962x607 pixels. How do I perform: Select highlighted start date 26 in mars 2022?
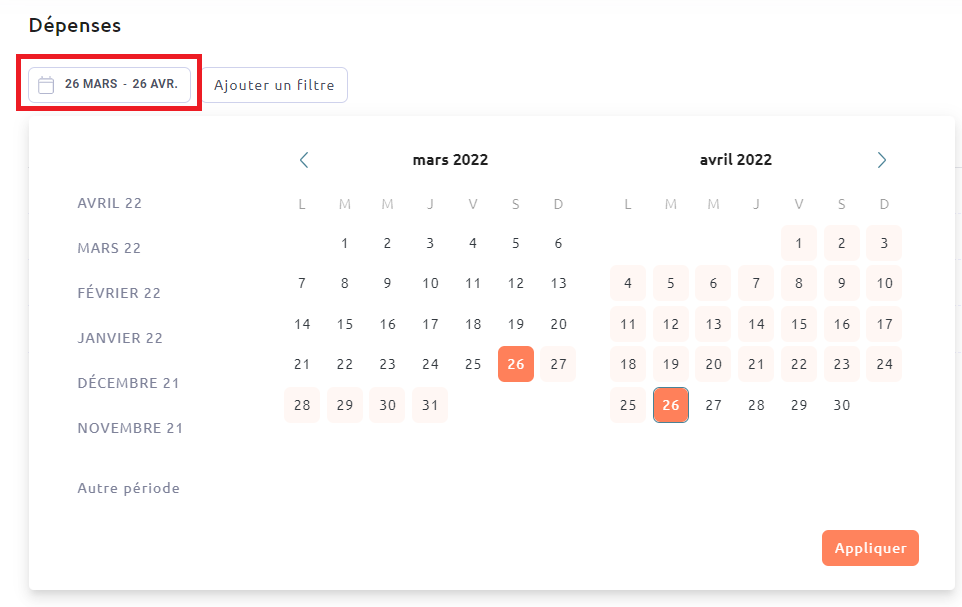tap(516, 364)
